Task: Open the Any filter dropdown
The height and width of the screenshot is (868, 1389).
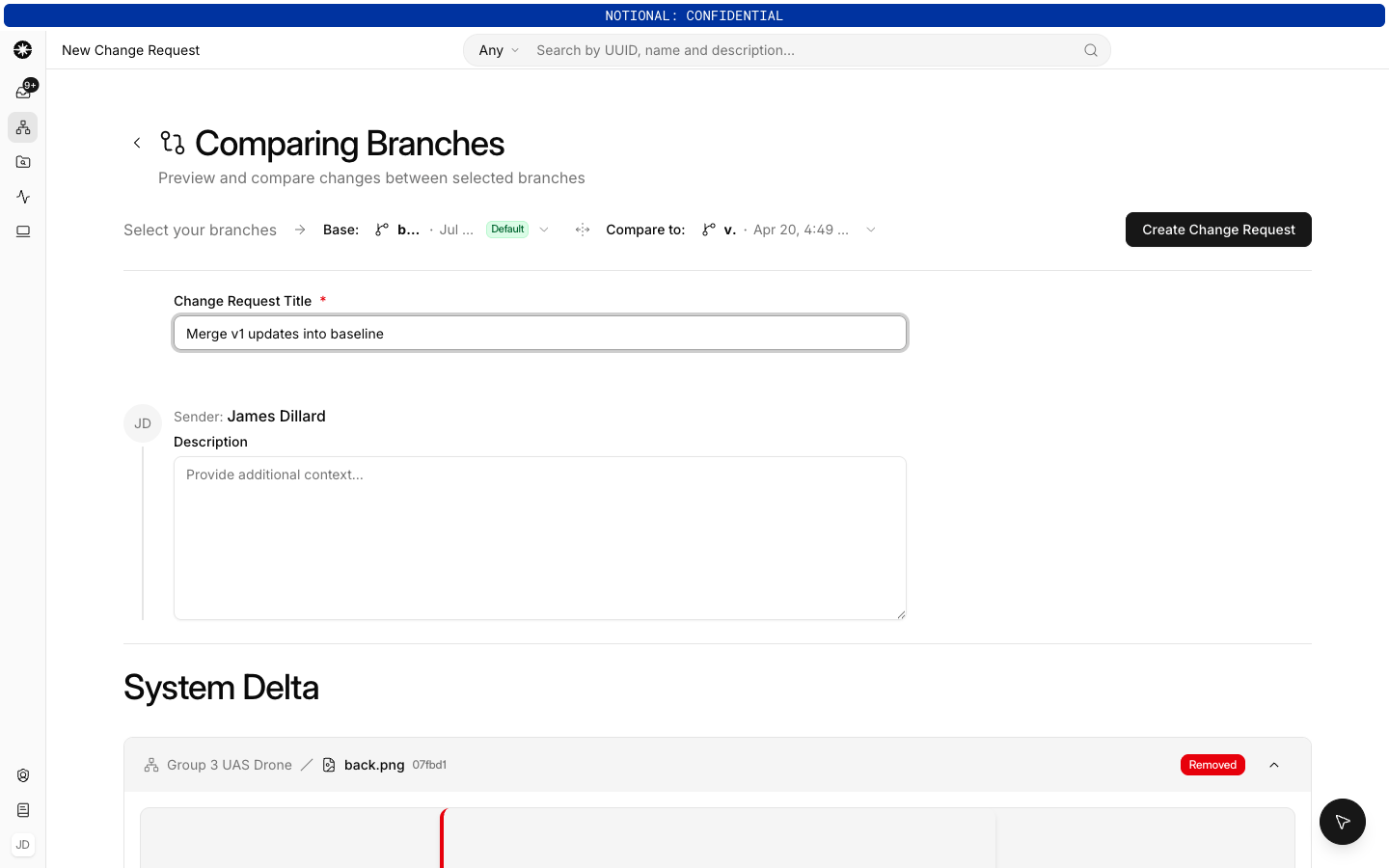Action: 499,50
